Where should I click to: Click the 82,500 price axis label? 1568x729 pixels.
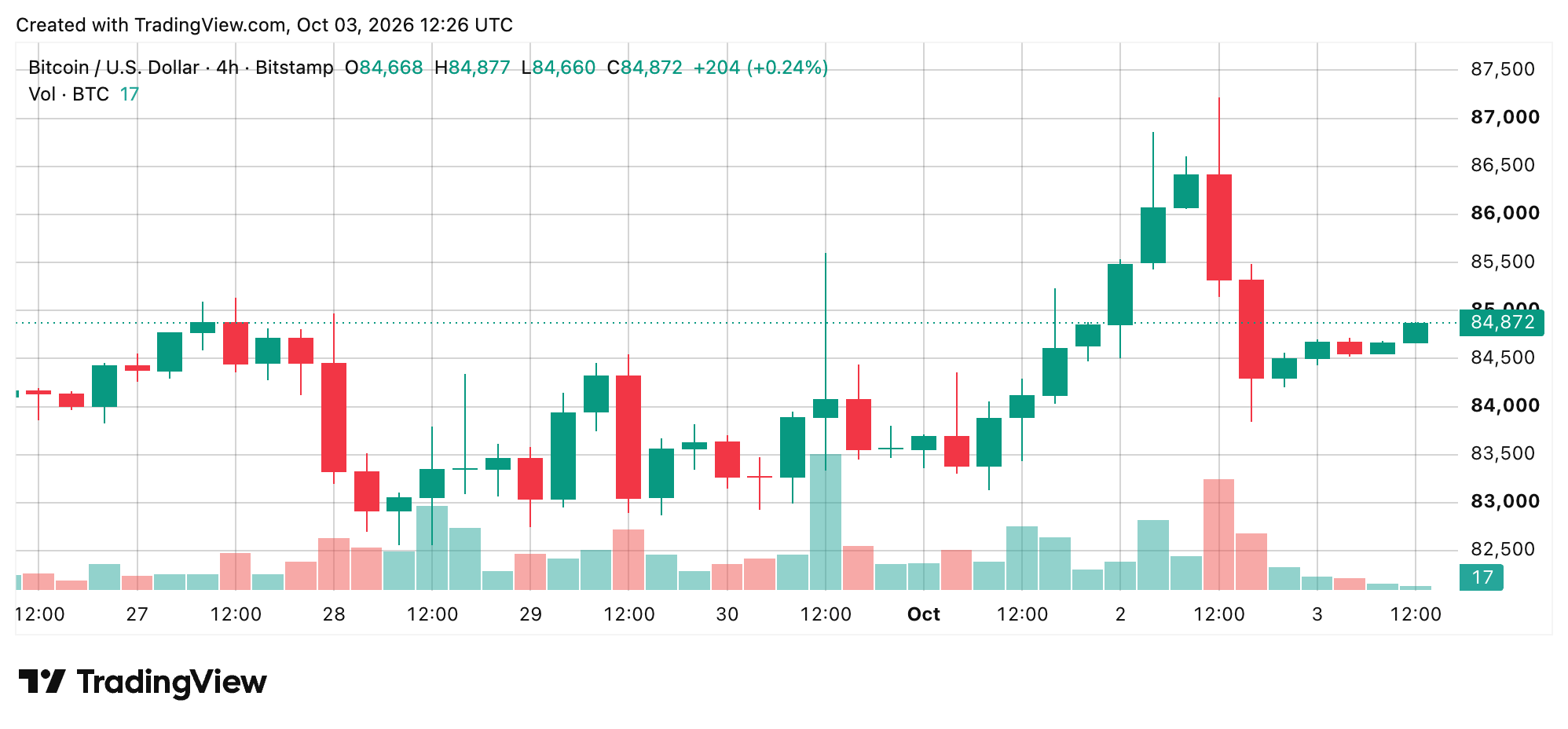tap(1502, 549)
